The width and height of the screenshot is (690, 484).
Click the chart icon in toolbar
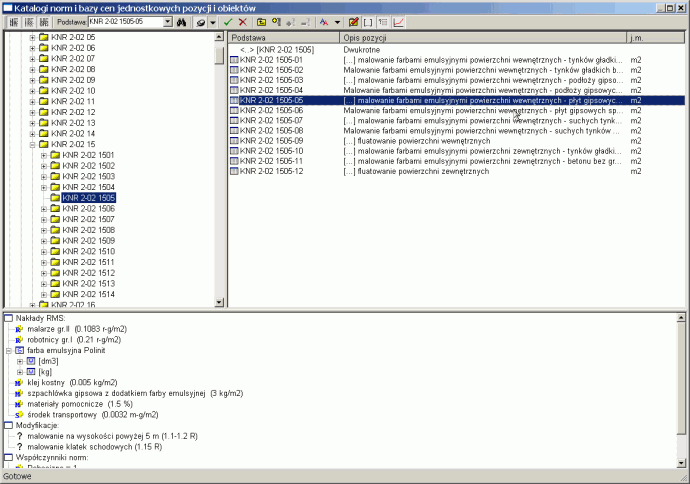400,21
